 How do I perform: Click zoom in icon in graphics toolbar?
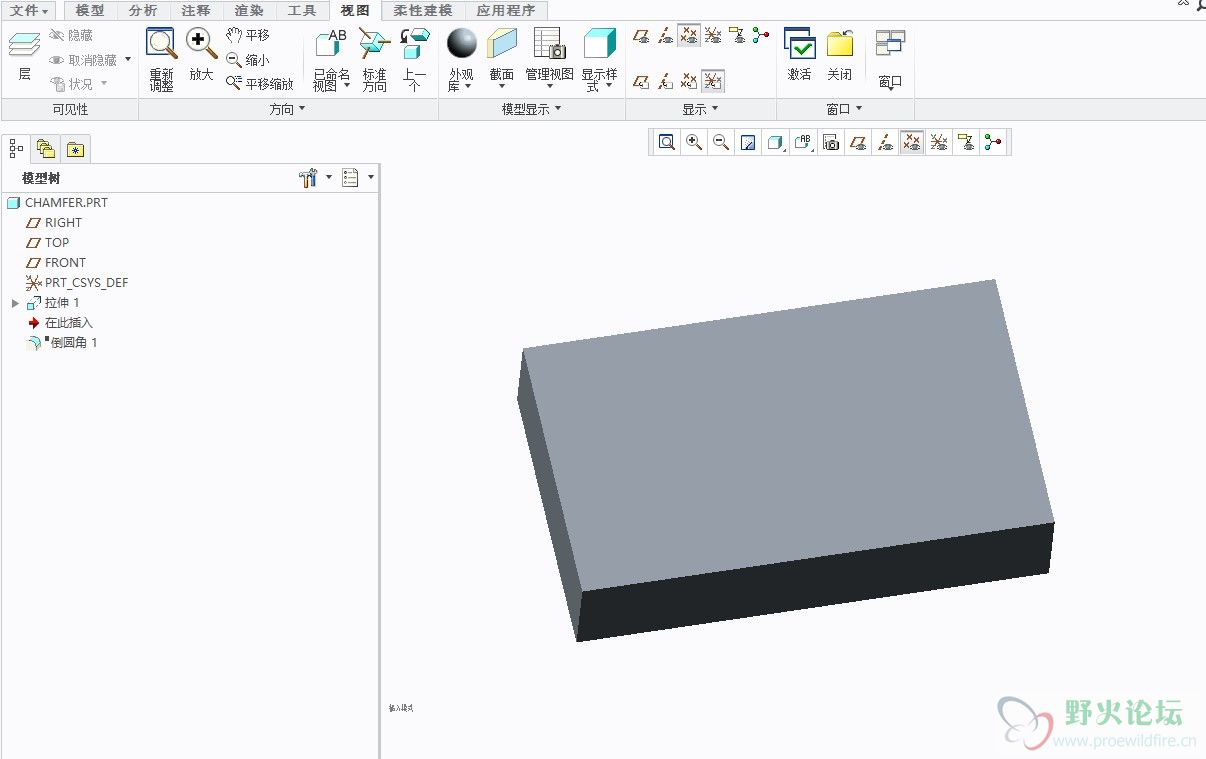[694, 143]
